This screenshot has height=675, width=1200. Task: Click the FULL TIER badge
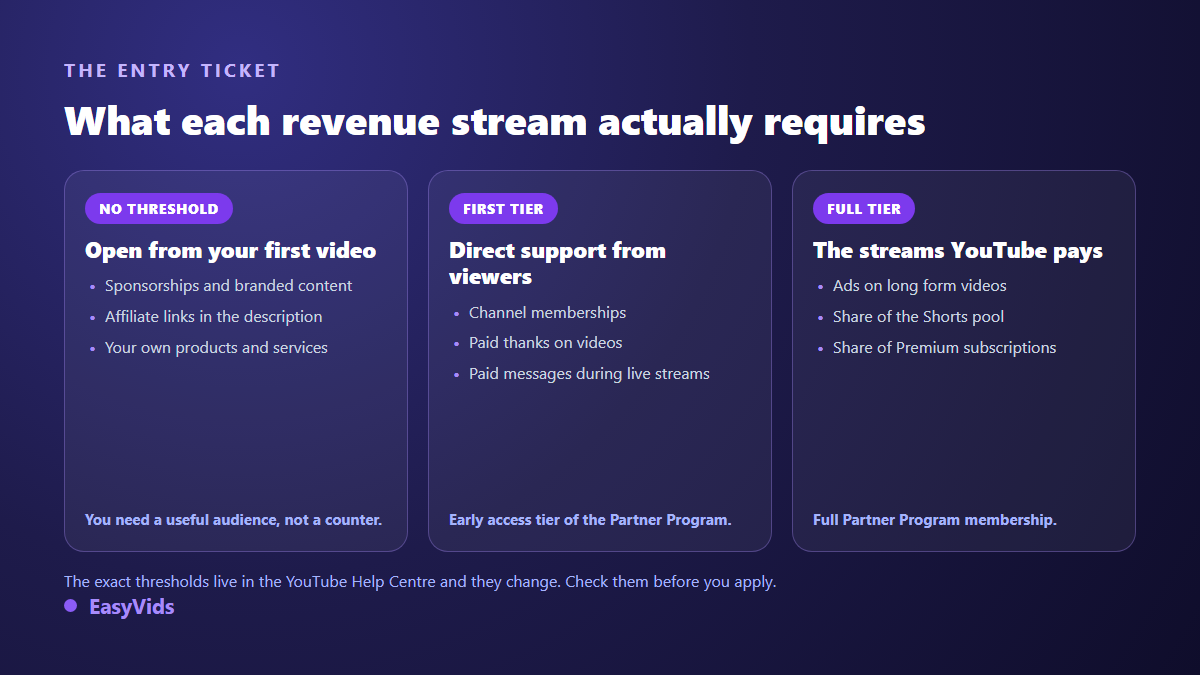(x=864, y=209)
